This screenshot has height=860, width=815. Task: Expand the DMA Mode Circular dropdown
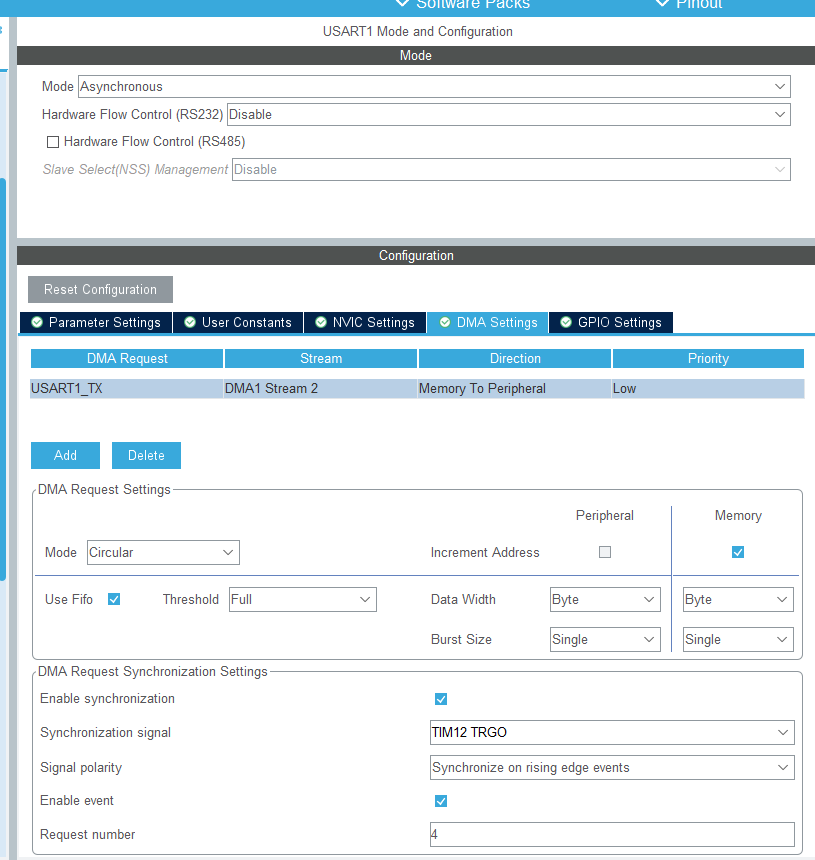[162, 552]
